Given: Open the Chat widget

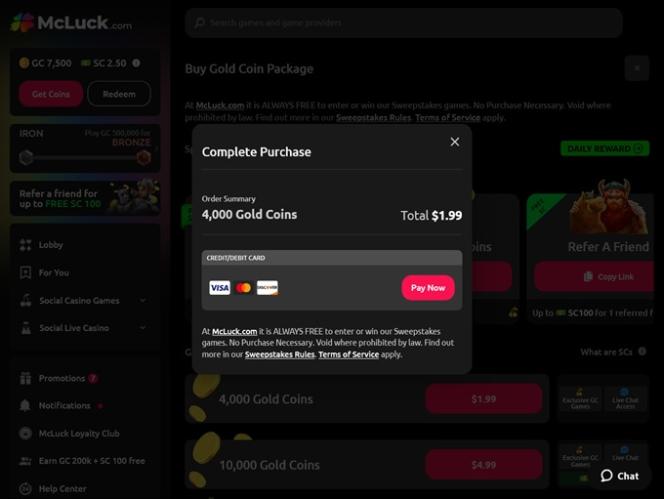Looking at the screenshot, I should pos(620,476).
